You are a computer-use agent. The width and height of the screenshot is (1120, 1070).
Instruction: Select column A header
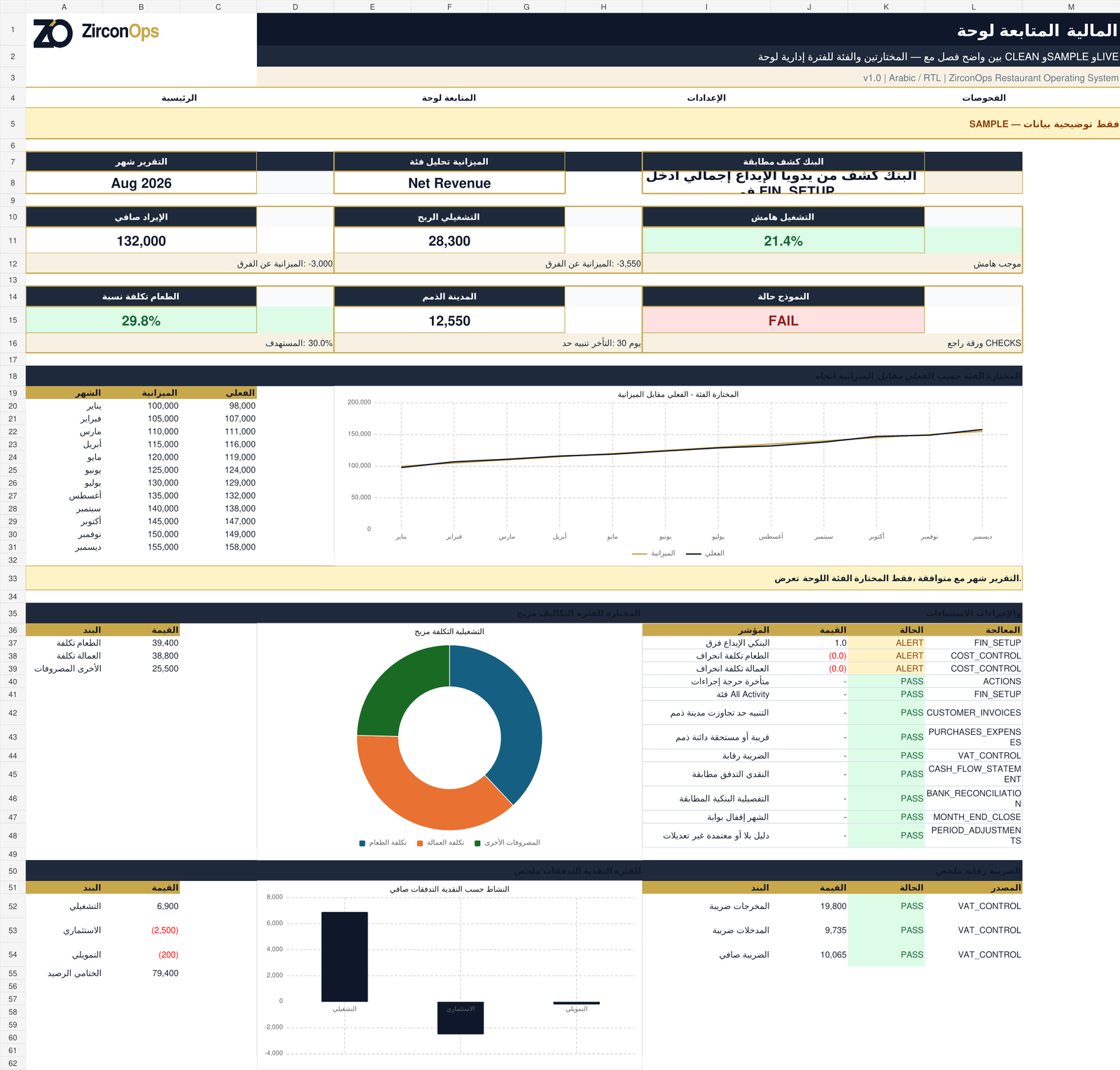click(64, 7)
